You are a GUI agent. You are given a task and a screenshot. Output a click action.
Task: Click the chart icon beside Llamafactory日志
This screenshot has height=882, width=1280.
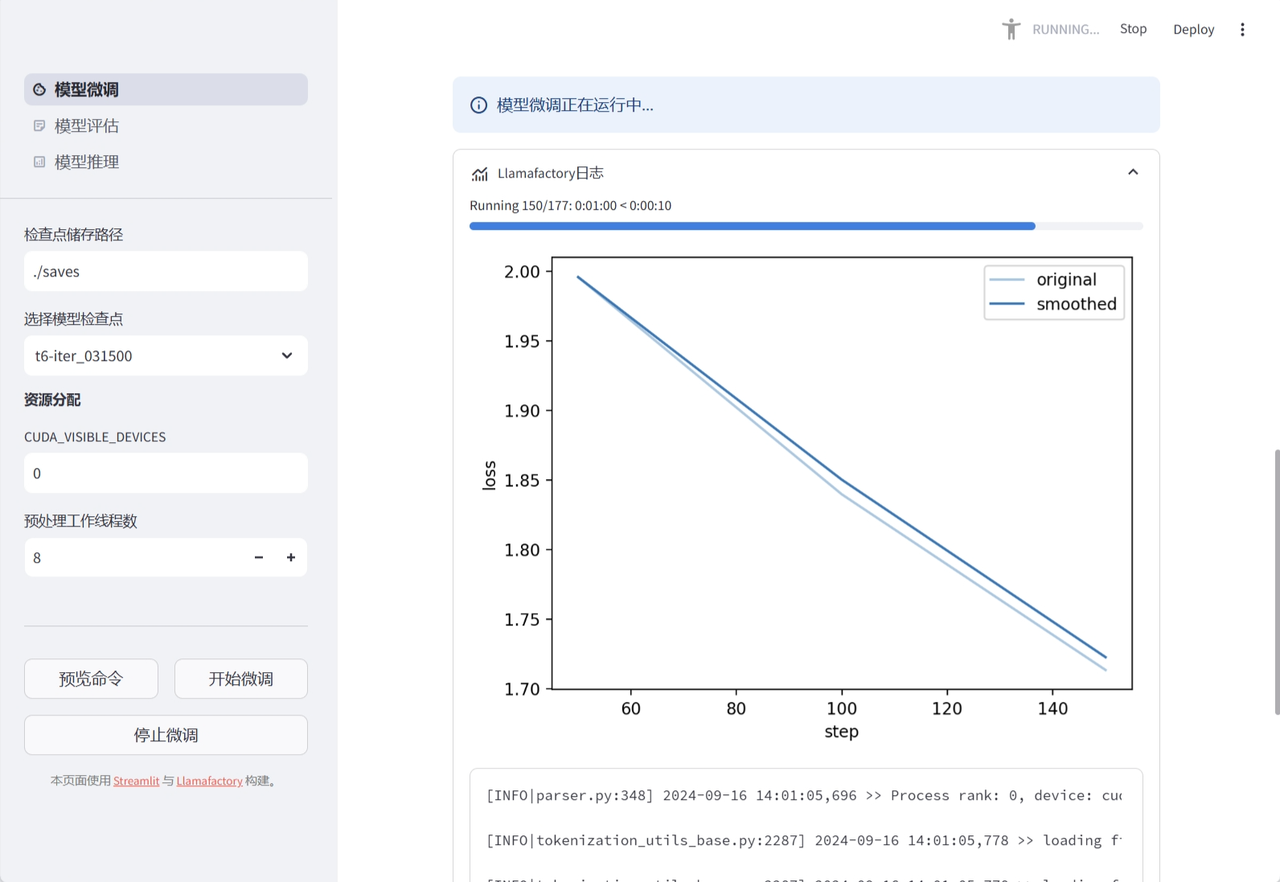click(x=480, y=174)
